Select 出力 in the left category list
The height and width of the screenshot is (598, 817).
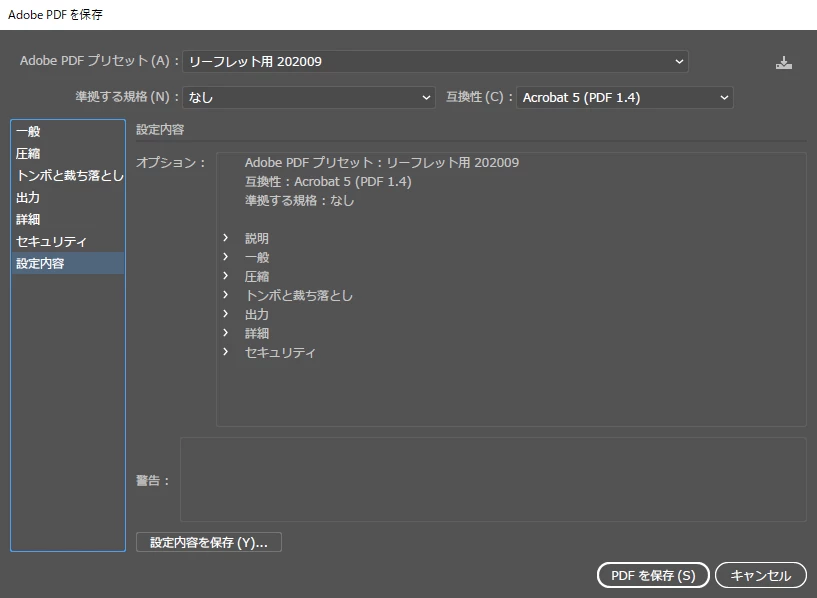pos(68,197)
